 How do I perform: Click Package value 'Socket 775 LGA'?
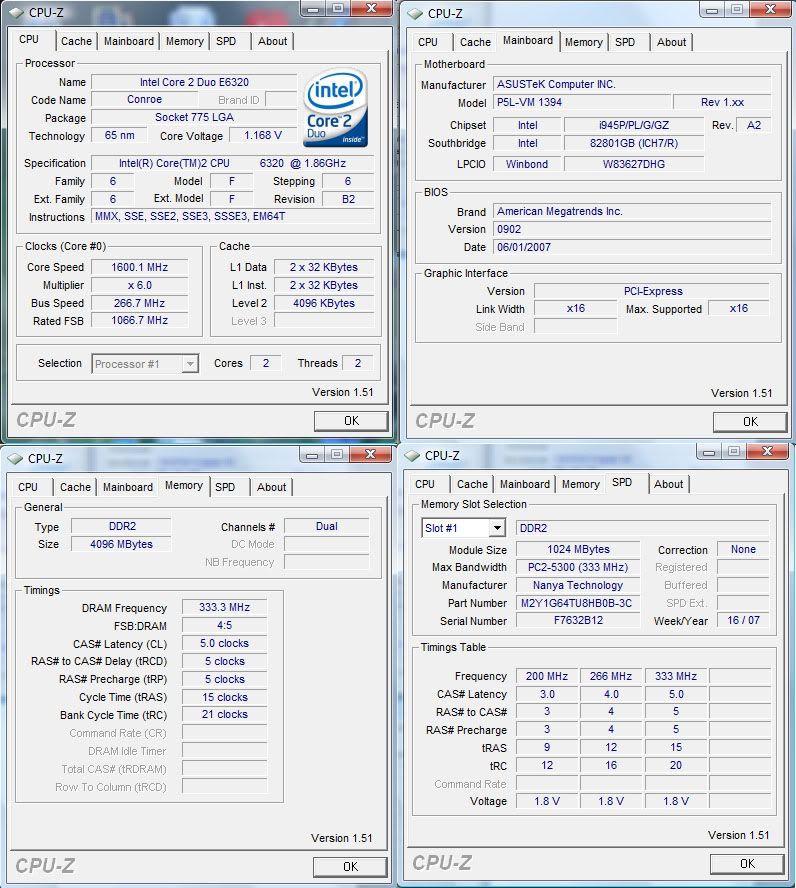coord(194,117)
